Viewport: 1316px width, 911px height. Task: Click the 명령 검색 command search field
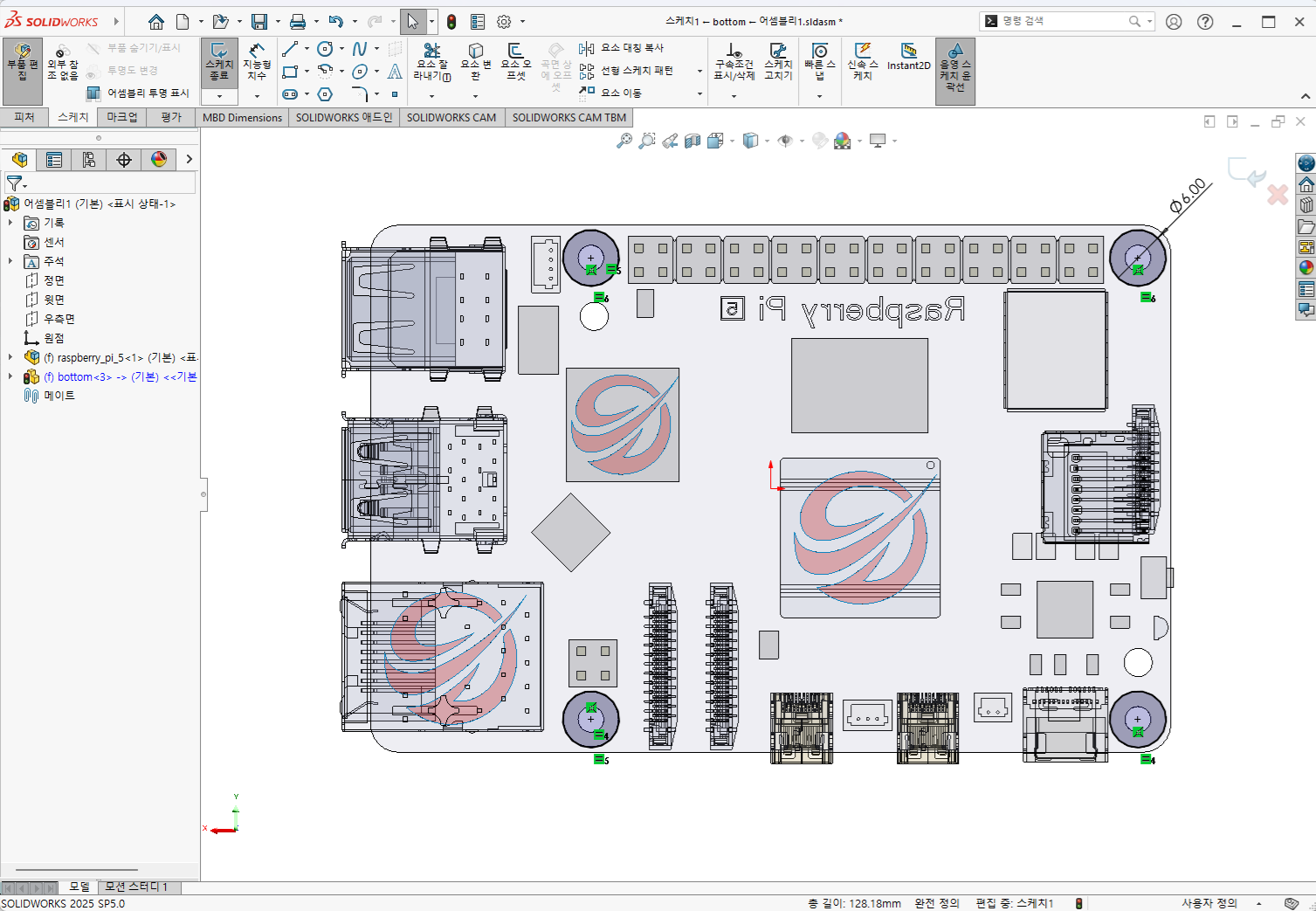[x=1067, y=21]
